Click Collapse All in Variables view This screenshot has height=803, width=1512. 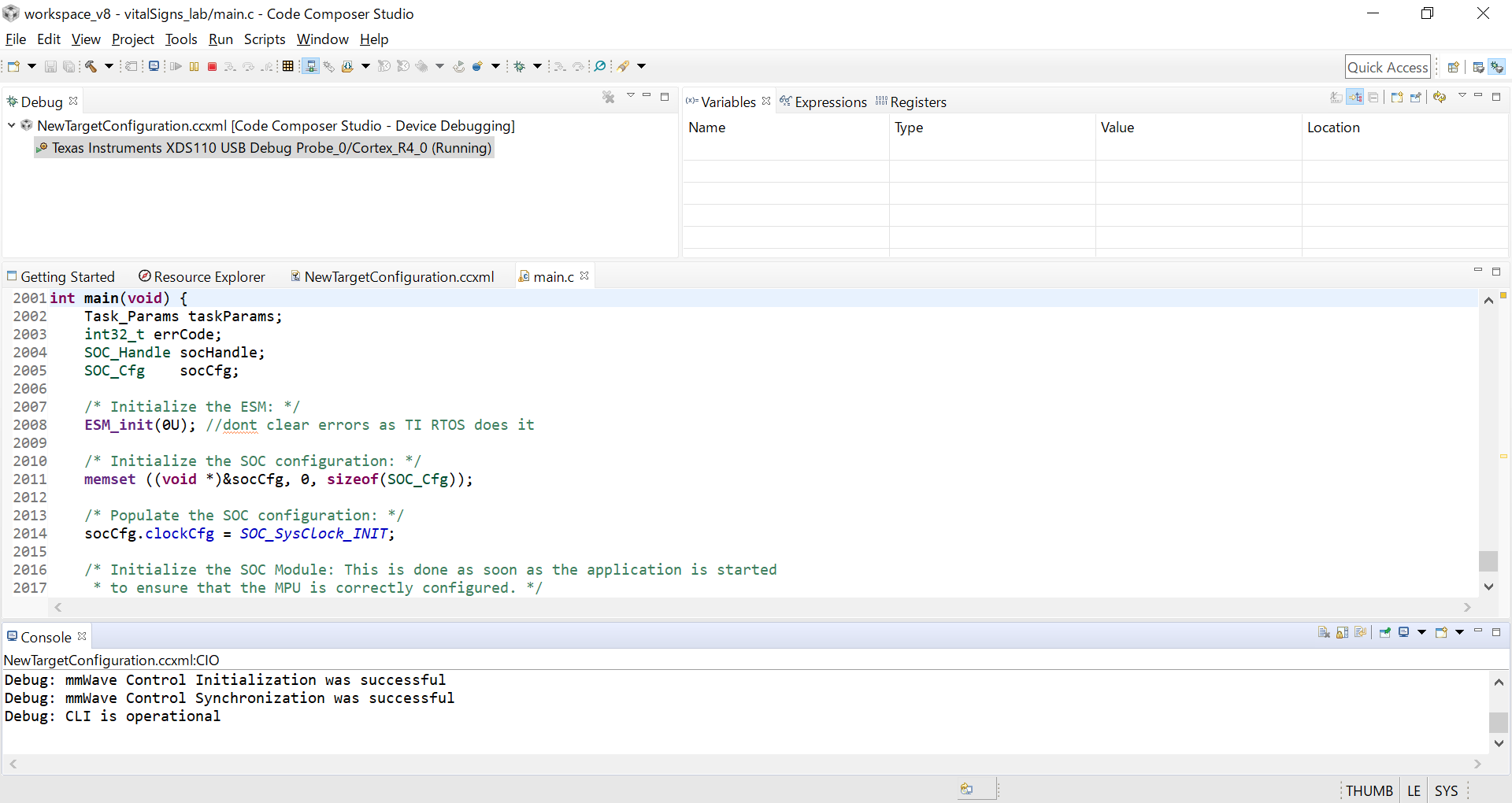pyautogui.click(x=1373, y=97)
